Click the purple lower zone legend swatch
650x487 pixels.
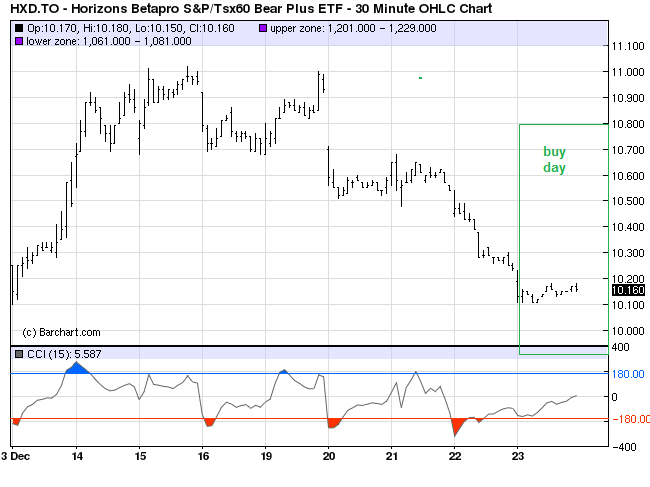19,41
